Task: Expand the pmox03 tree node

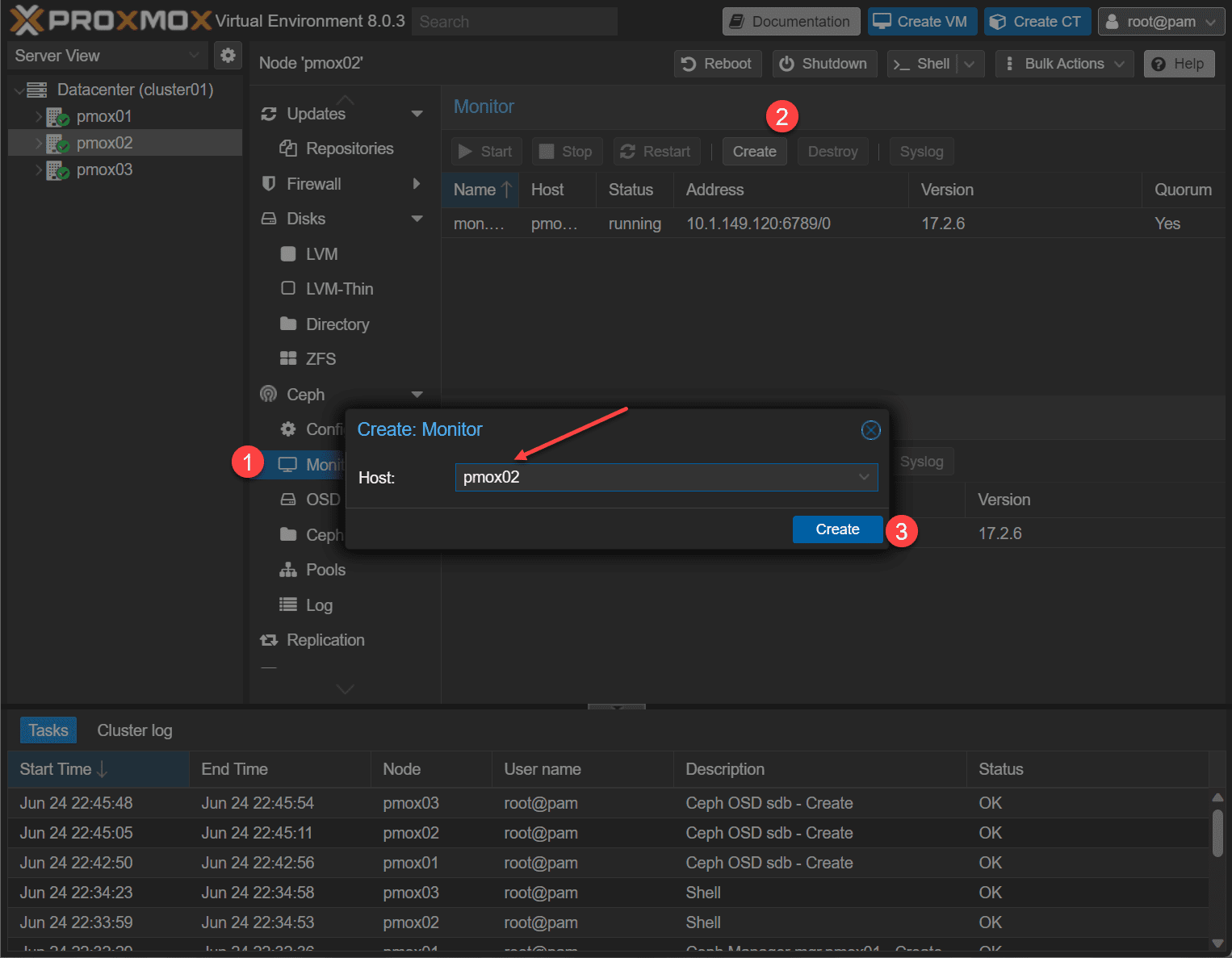Action: coord(38,170)
